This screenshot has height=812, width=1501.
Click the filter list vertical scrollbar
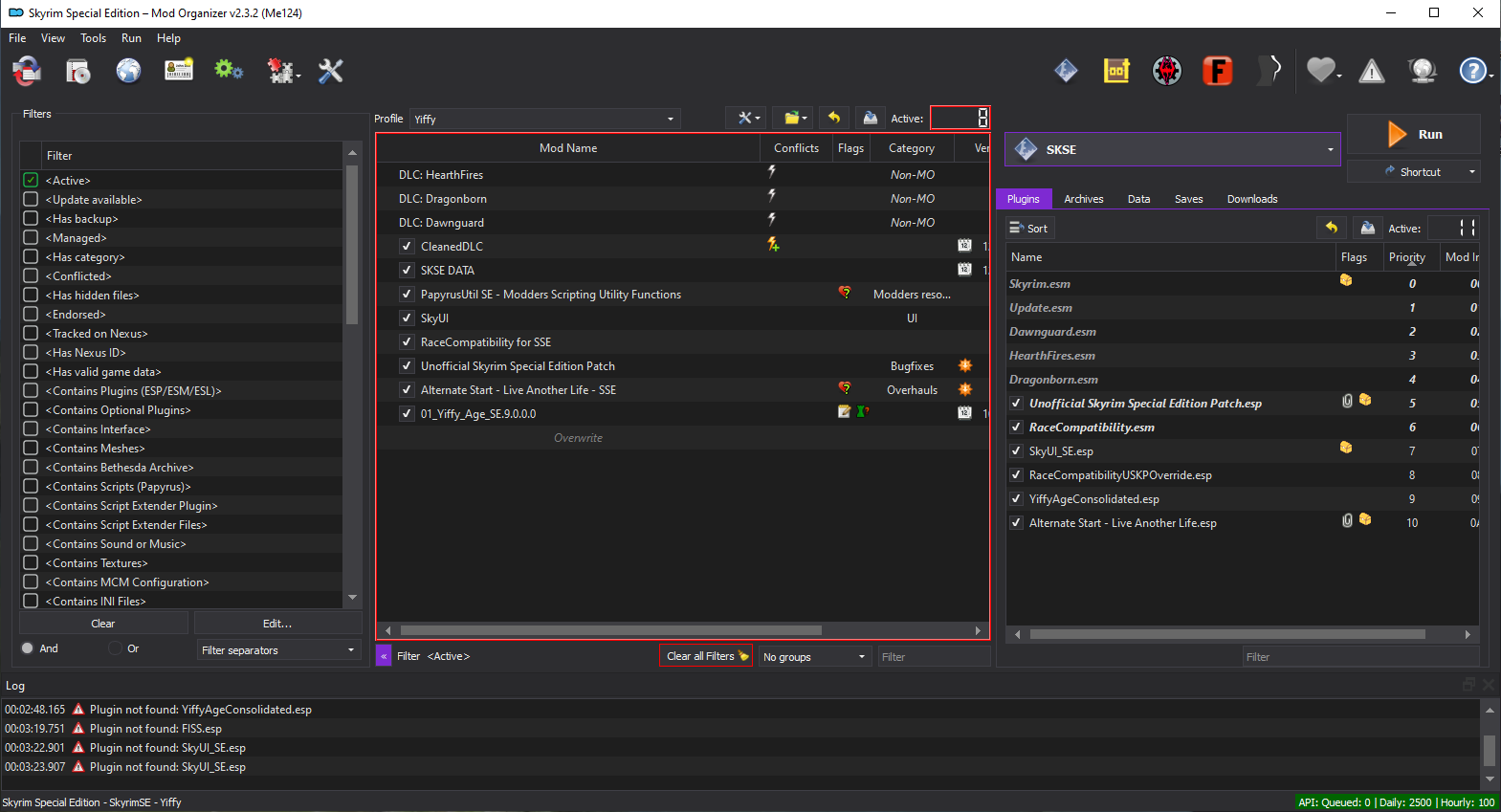point(352,245)
